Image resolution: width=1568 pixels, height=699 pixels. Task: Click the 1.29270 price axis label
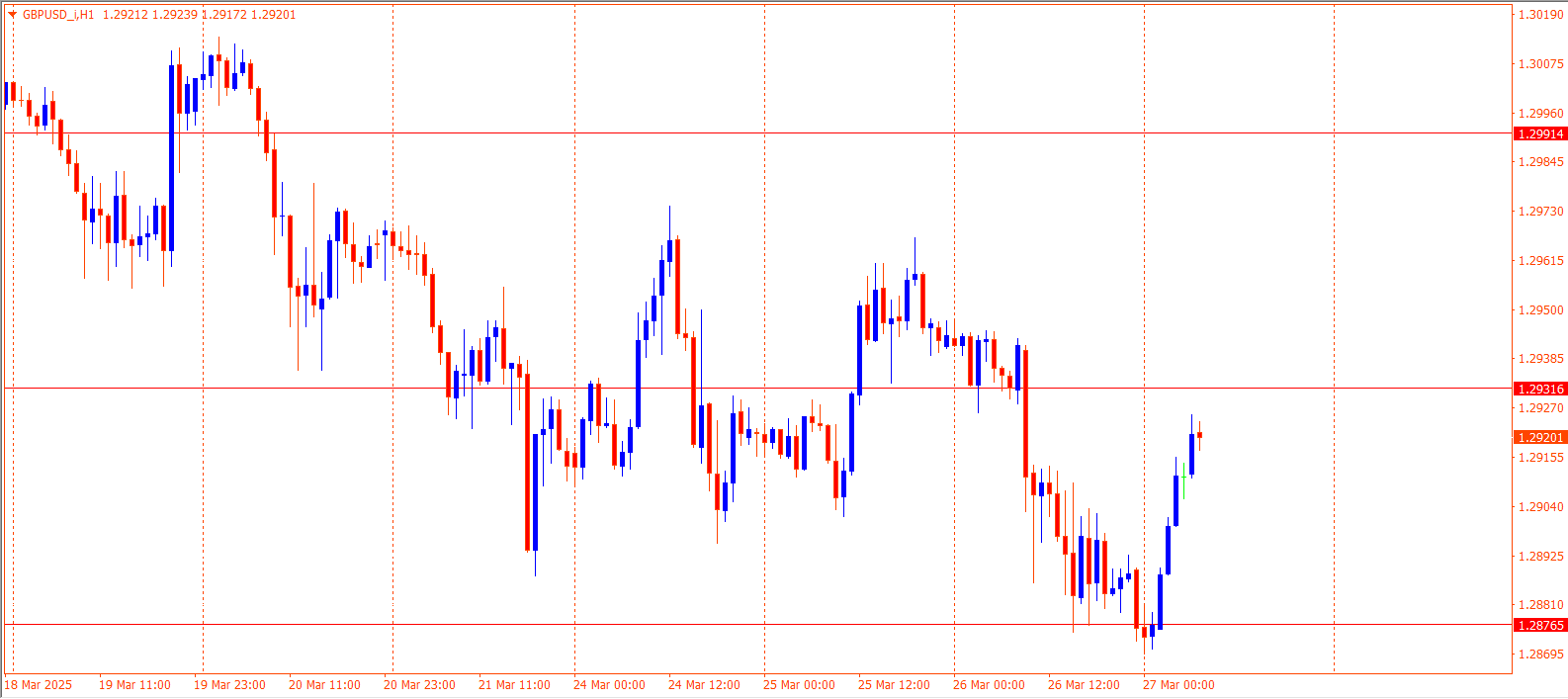tap(1541, 408)
